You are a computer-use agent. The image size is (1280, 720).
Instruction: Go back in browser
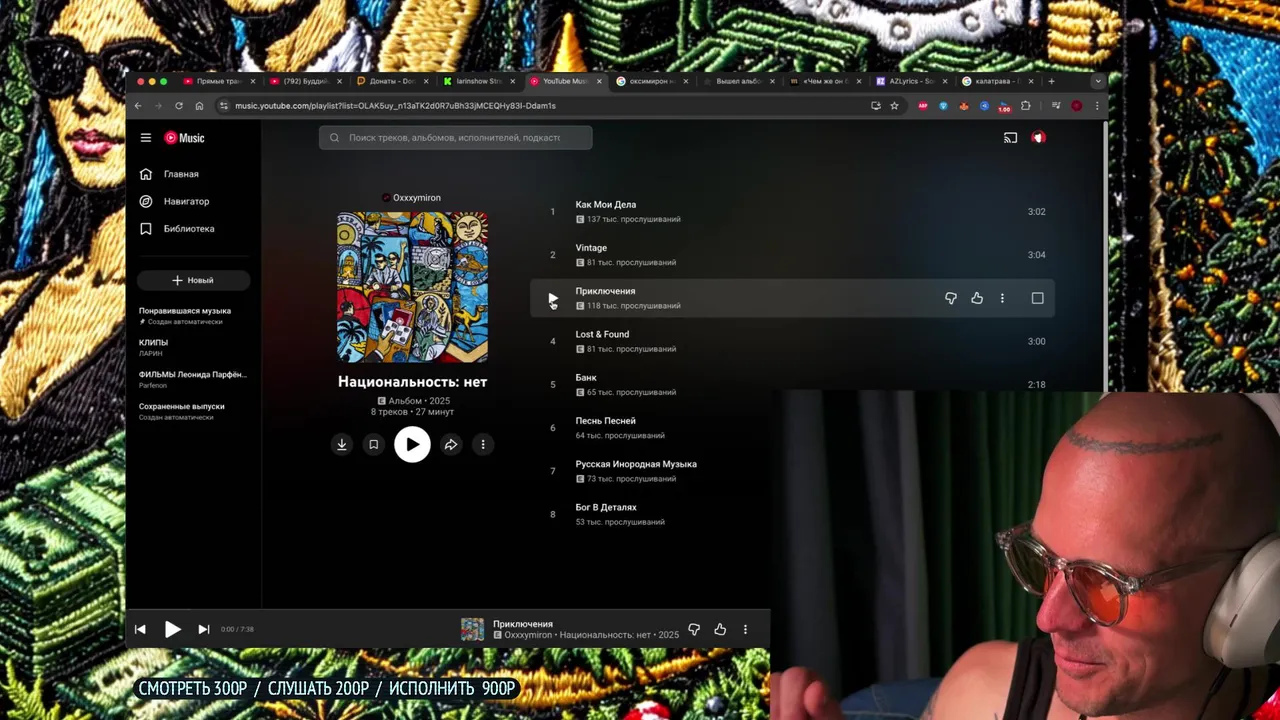[138, 105]
